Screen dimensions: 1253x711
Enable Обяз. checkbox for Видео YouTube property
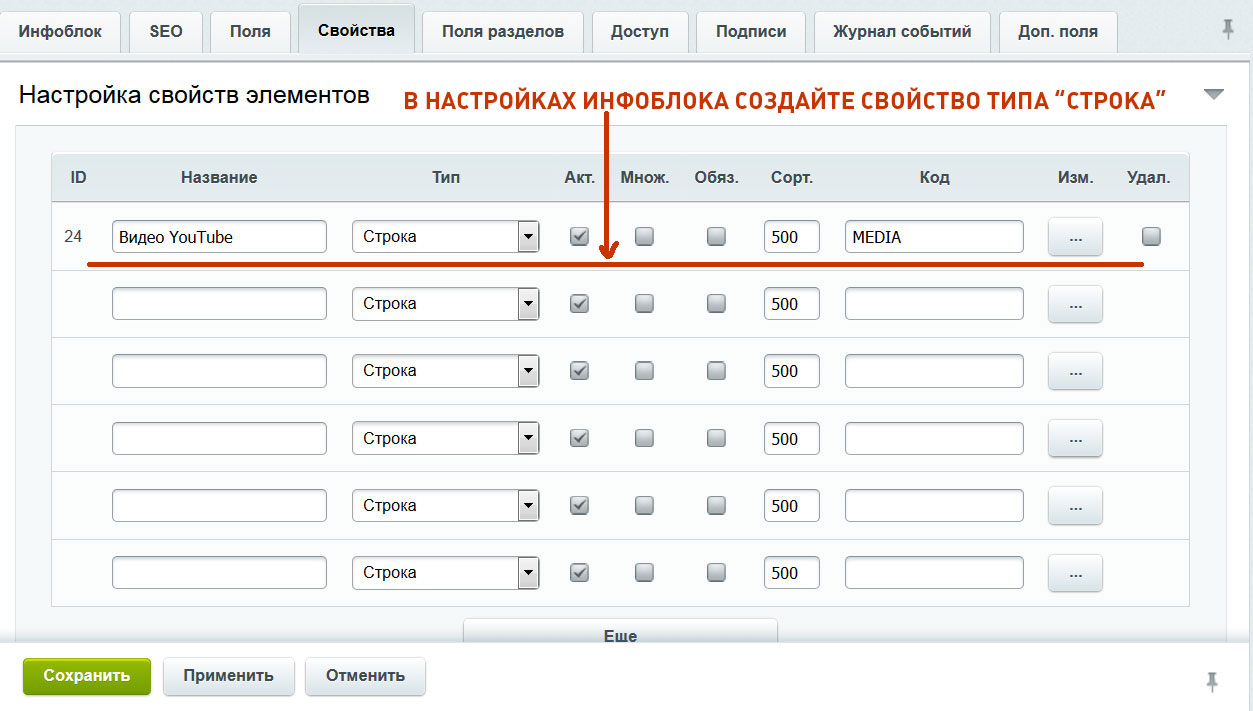tap(716, 237)
